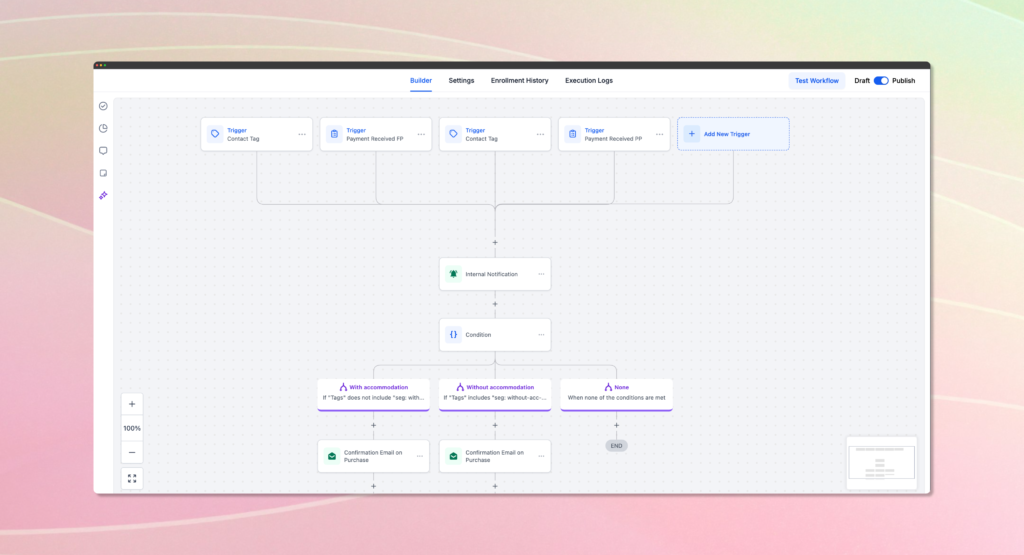This screenshot has height=555, width=1024.
Task: Open the clock history icon in sidebar
Action: click(103, 128)
